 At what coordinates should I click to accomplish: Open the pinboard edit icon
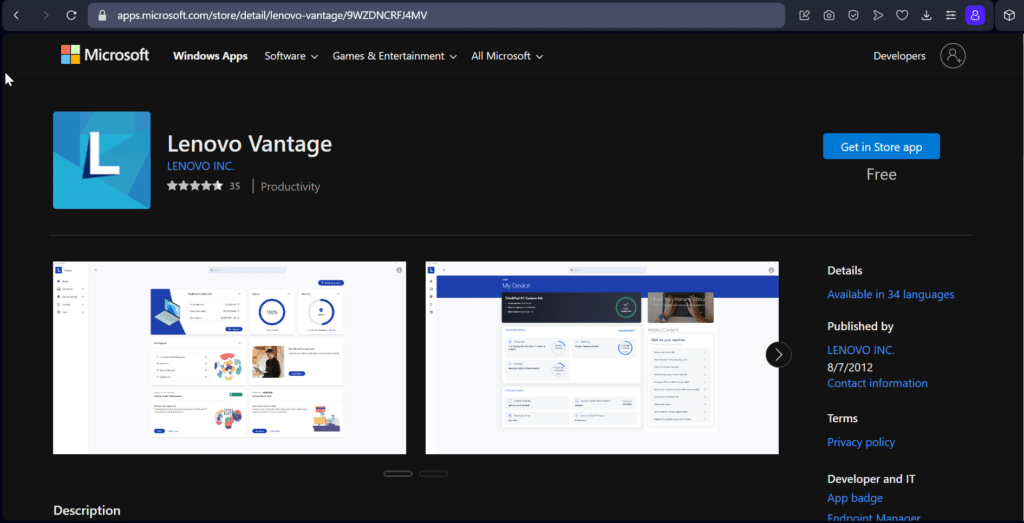pyautogui.click(x=805, y=15)
